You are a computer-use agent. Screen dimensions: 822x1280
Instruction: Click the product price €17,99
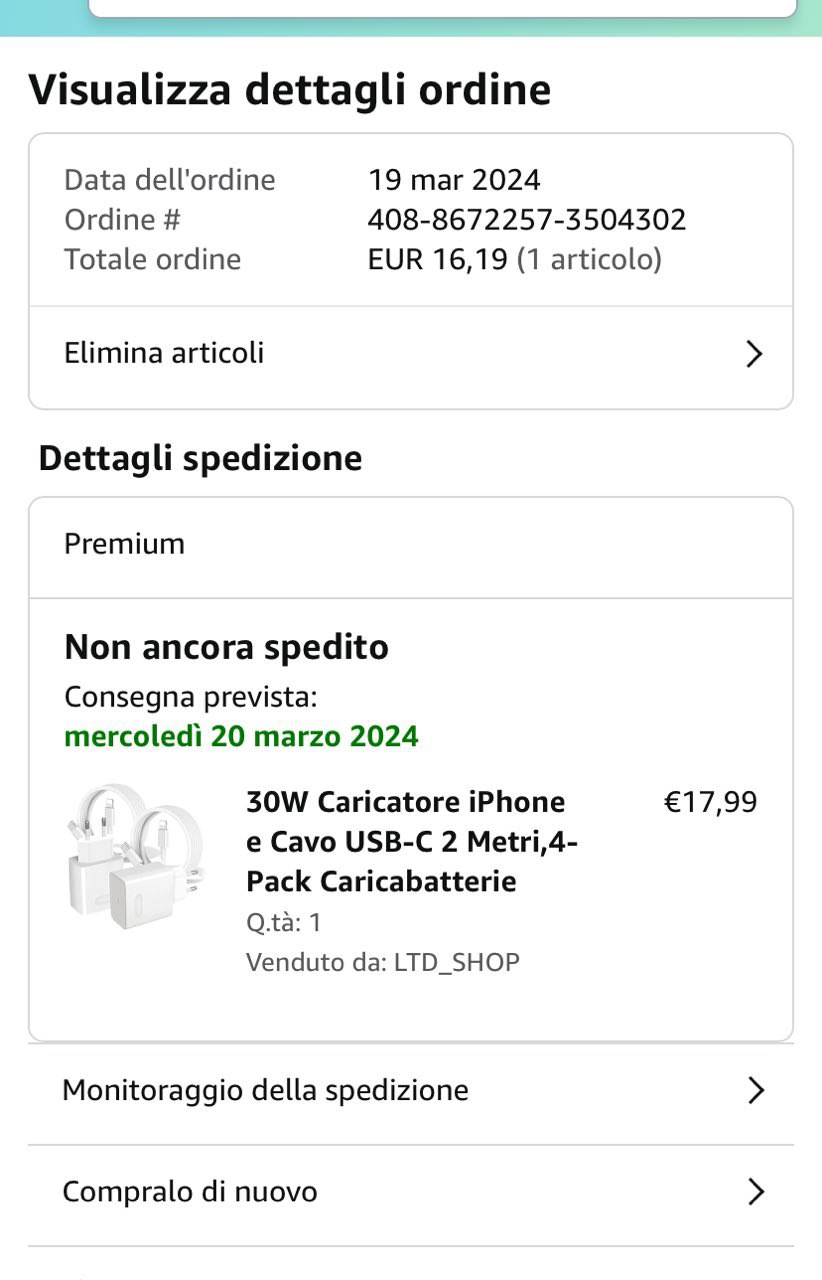(710, 802)
